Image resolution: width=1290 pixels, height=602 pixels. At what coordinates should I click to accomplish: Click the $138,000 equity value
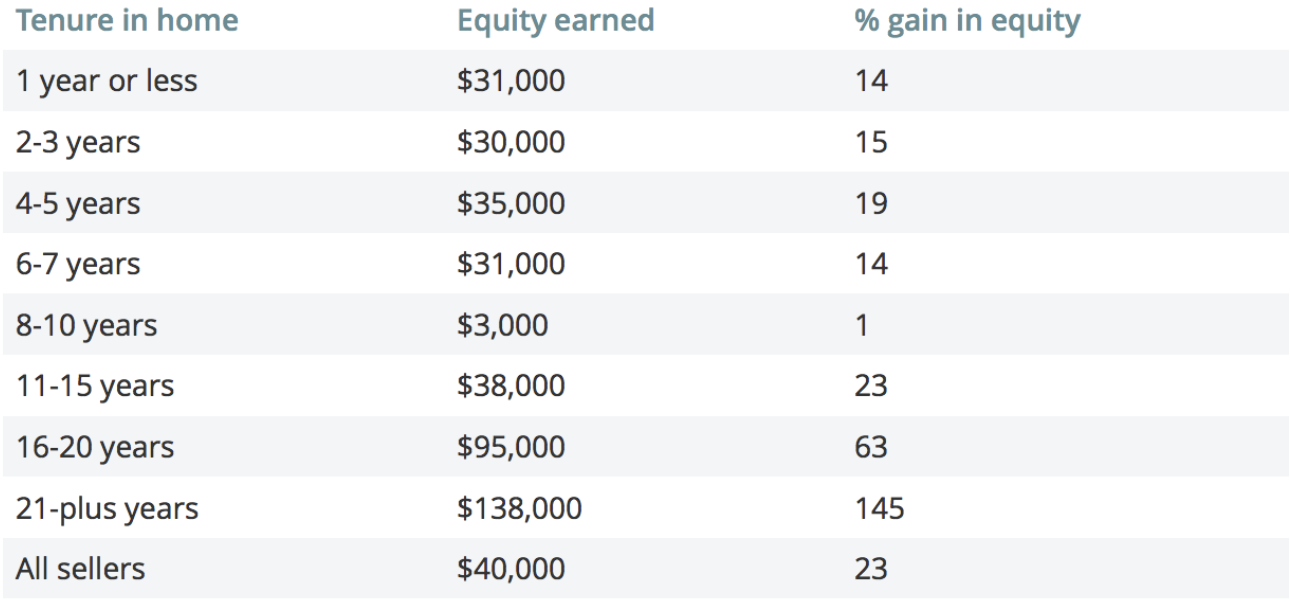pyautogui.click(x=519, y=508)
